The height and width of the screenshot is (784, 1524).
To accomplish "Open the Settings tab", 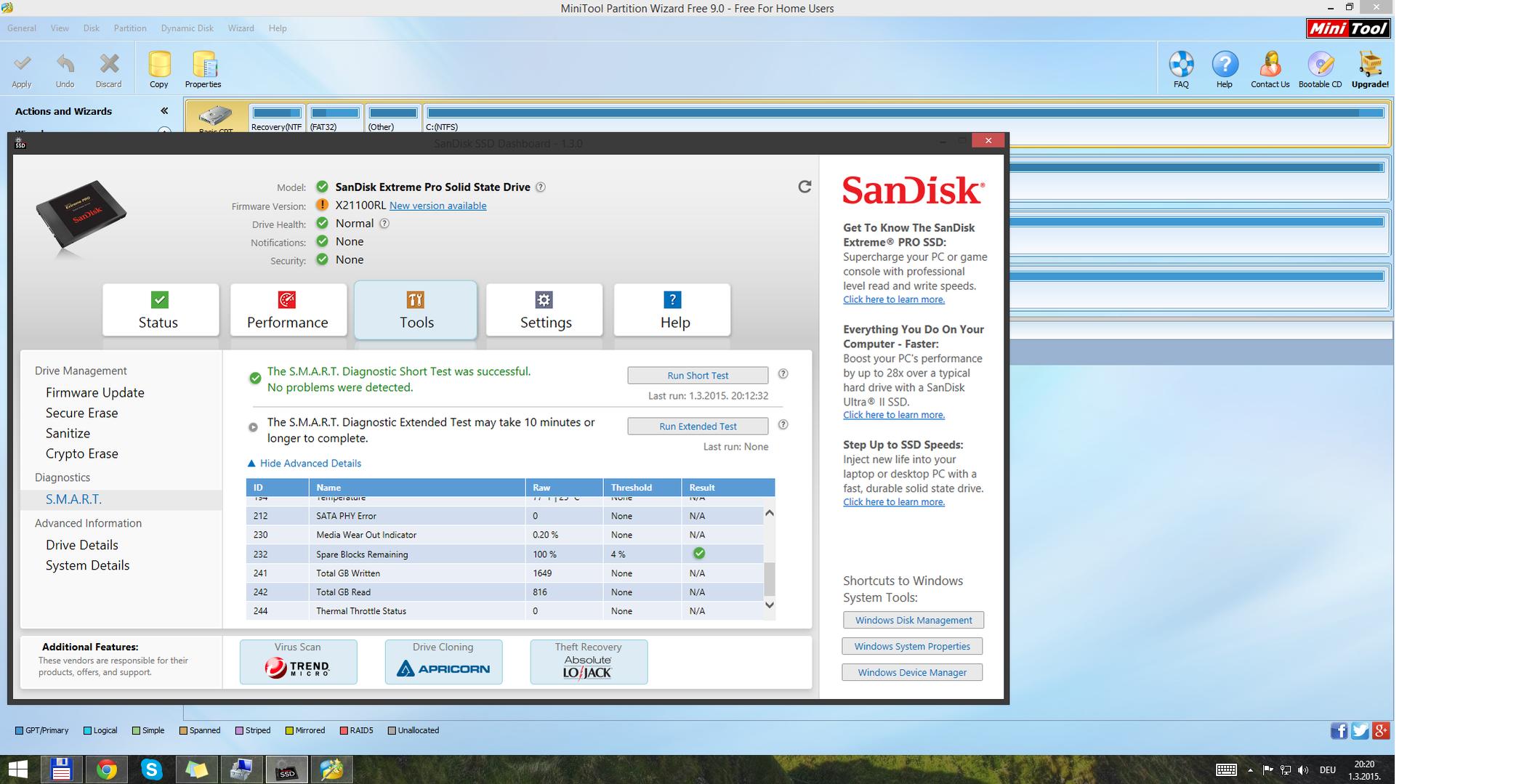I will coord(544,310).
